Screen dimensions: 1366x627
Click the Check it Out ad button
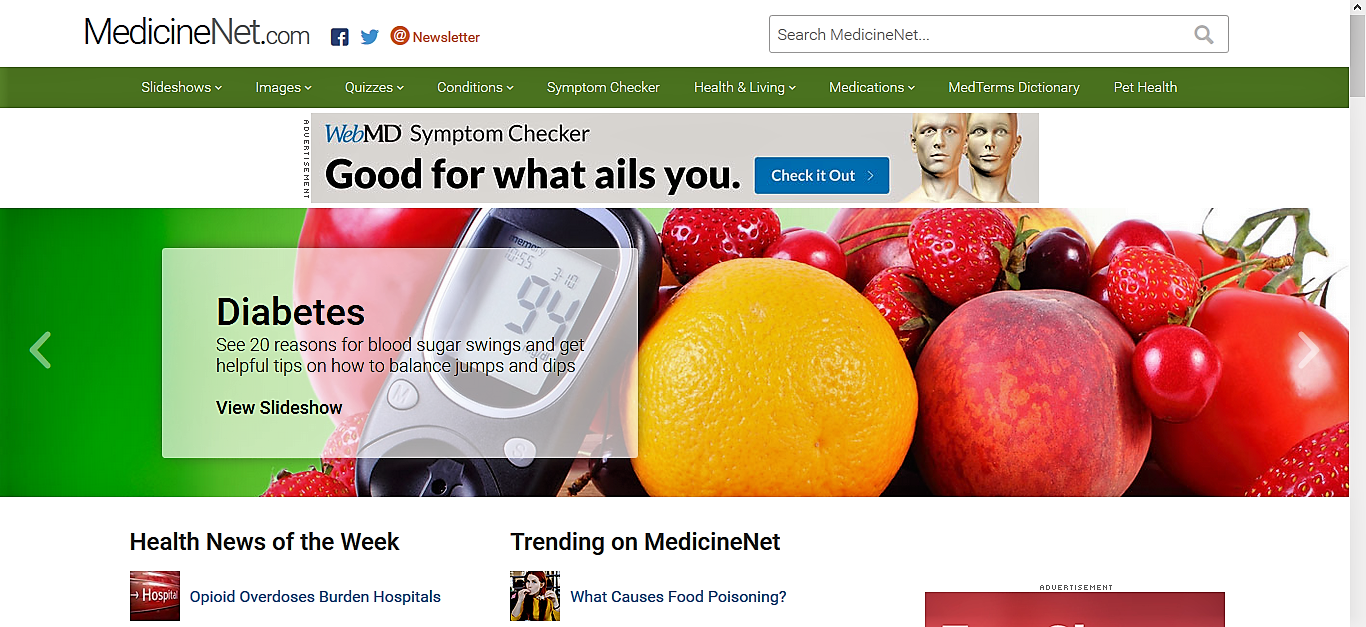822,175
